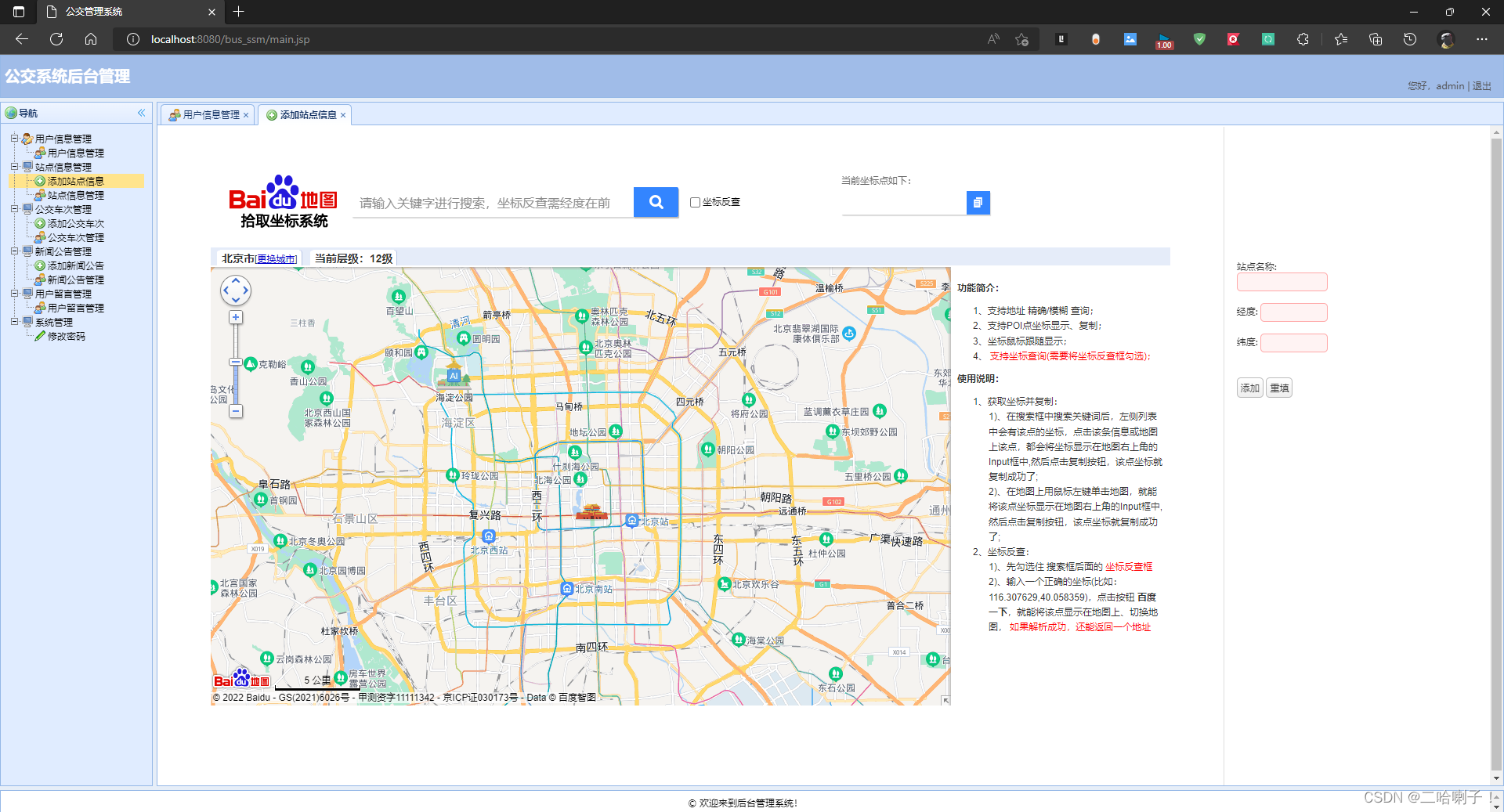This screenshot has height=812, width=1504.
Task: Click the map zoom slider handle
Action: tap(236, 363)
